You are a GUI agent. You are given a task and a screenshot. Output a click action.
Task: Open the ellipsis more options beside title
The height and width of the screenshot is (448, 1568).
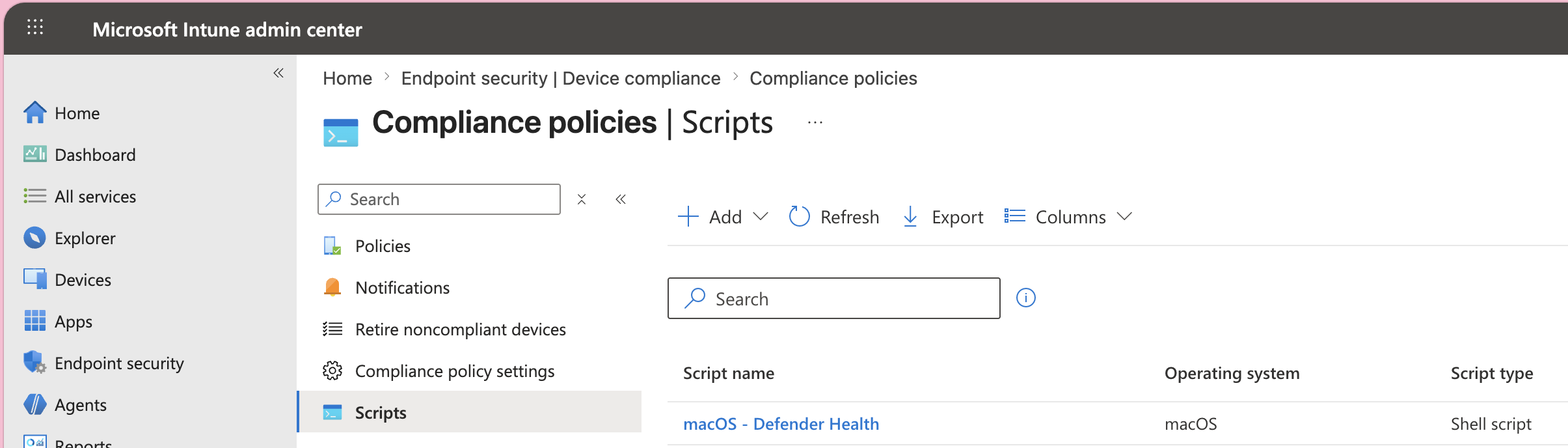pyautogui.click(x=815, y=122)
